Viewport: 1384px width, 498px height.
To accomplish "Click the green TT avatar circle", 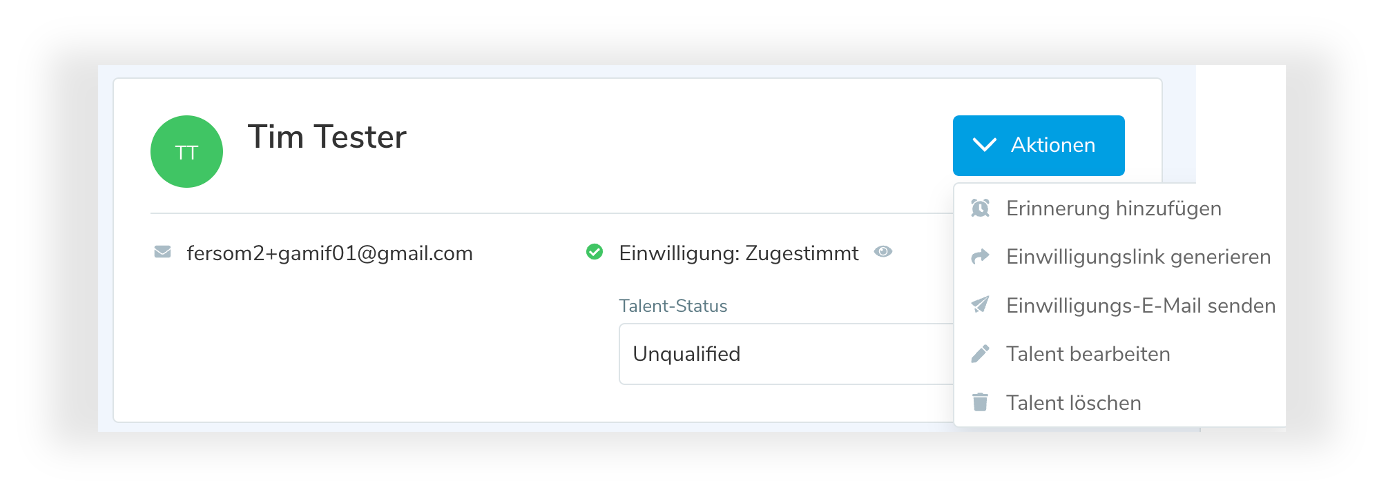I will 186,152.
